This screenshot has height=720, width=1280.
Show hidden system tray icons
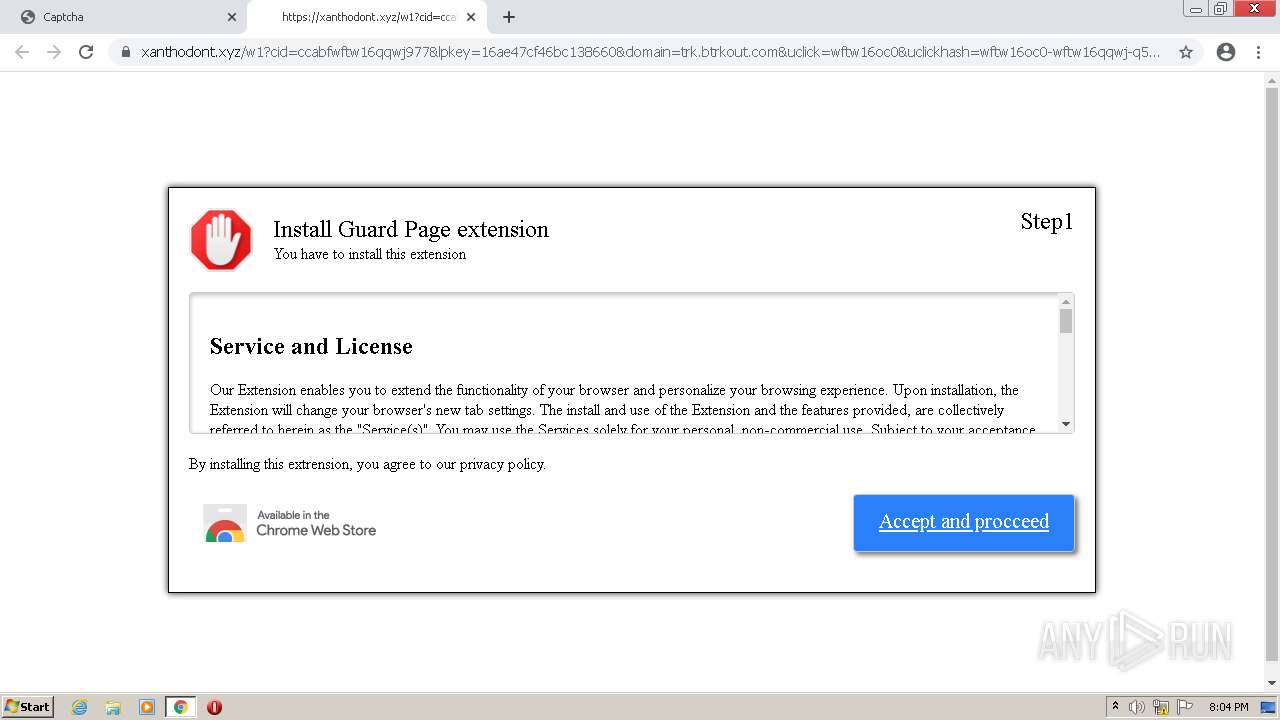pyautogui.click(x=1115, y=706)
